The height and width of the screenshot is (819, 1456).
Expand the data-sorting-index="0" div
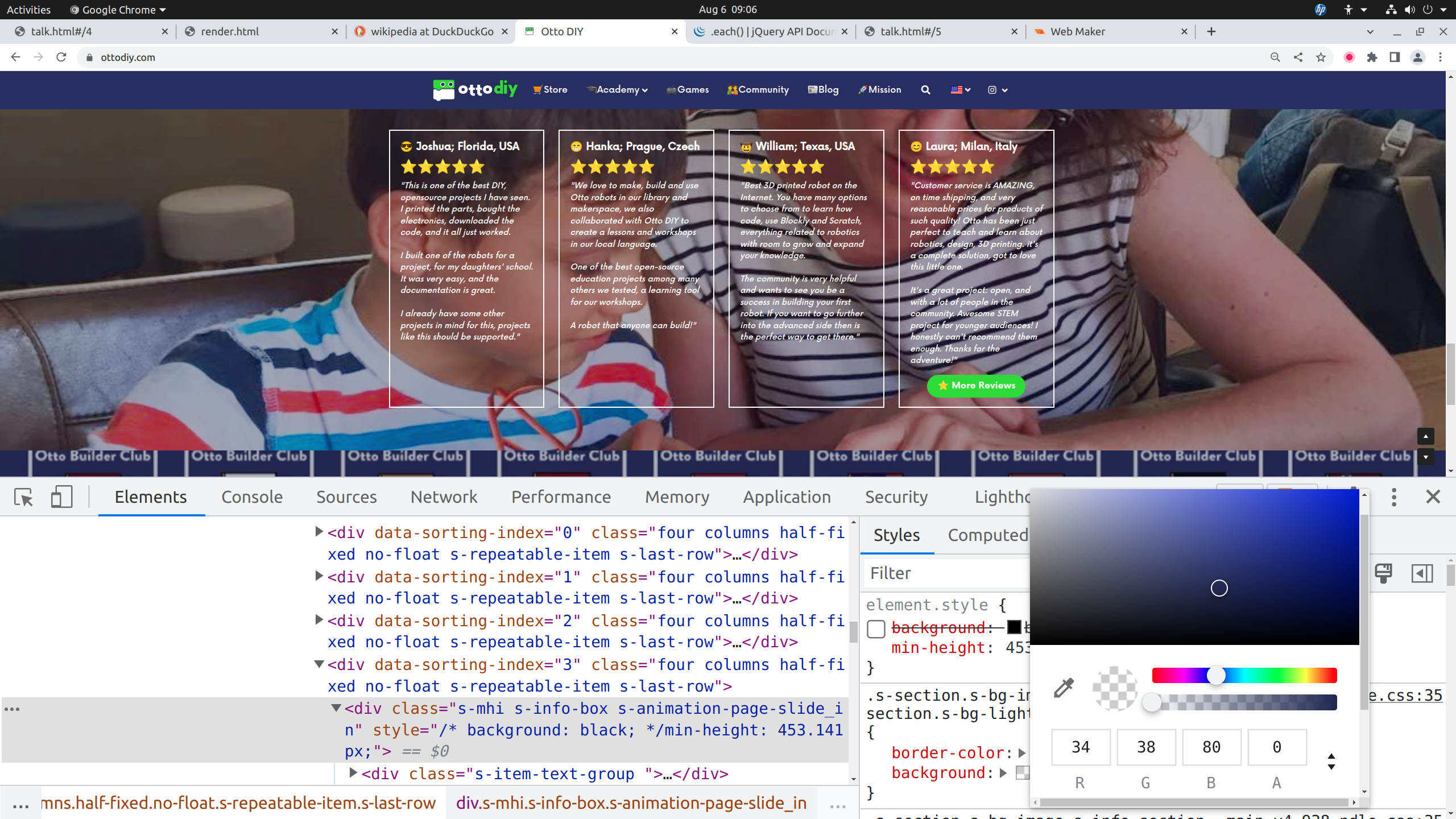320,532
